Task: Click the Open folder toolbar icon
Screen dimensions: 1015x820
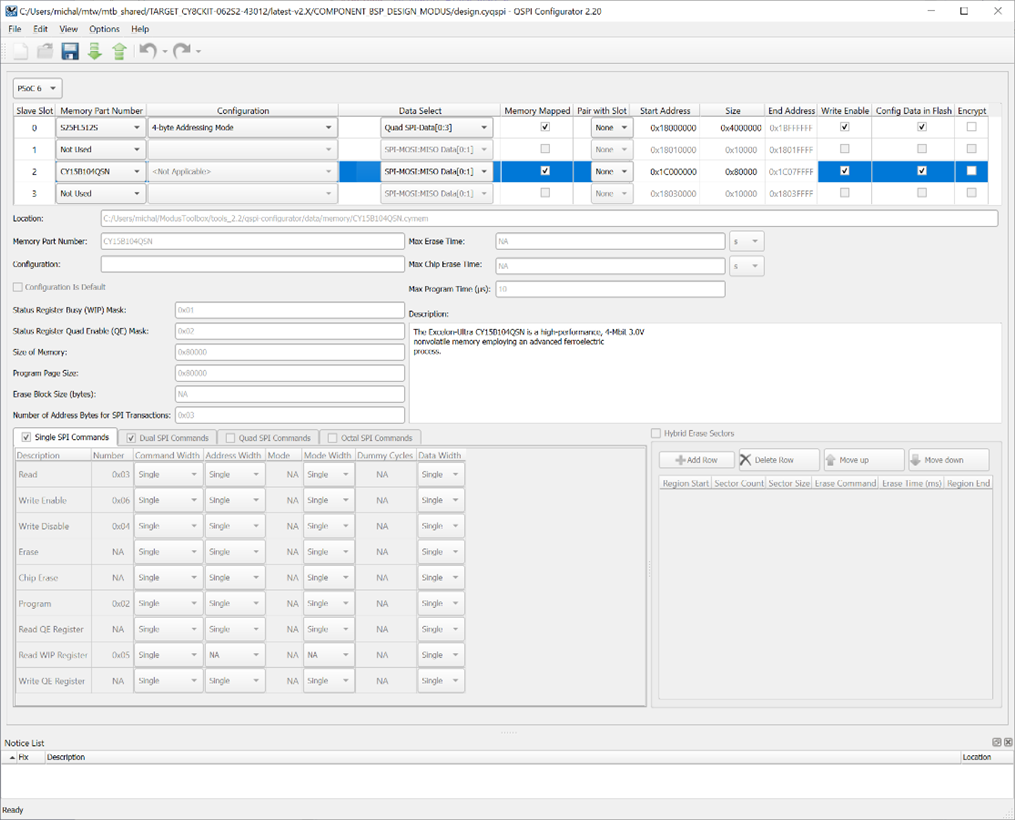Action: (x=45, y=51)
